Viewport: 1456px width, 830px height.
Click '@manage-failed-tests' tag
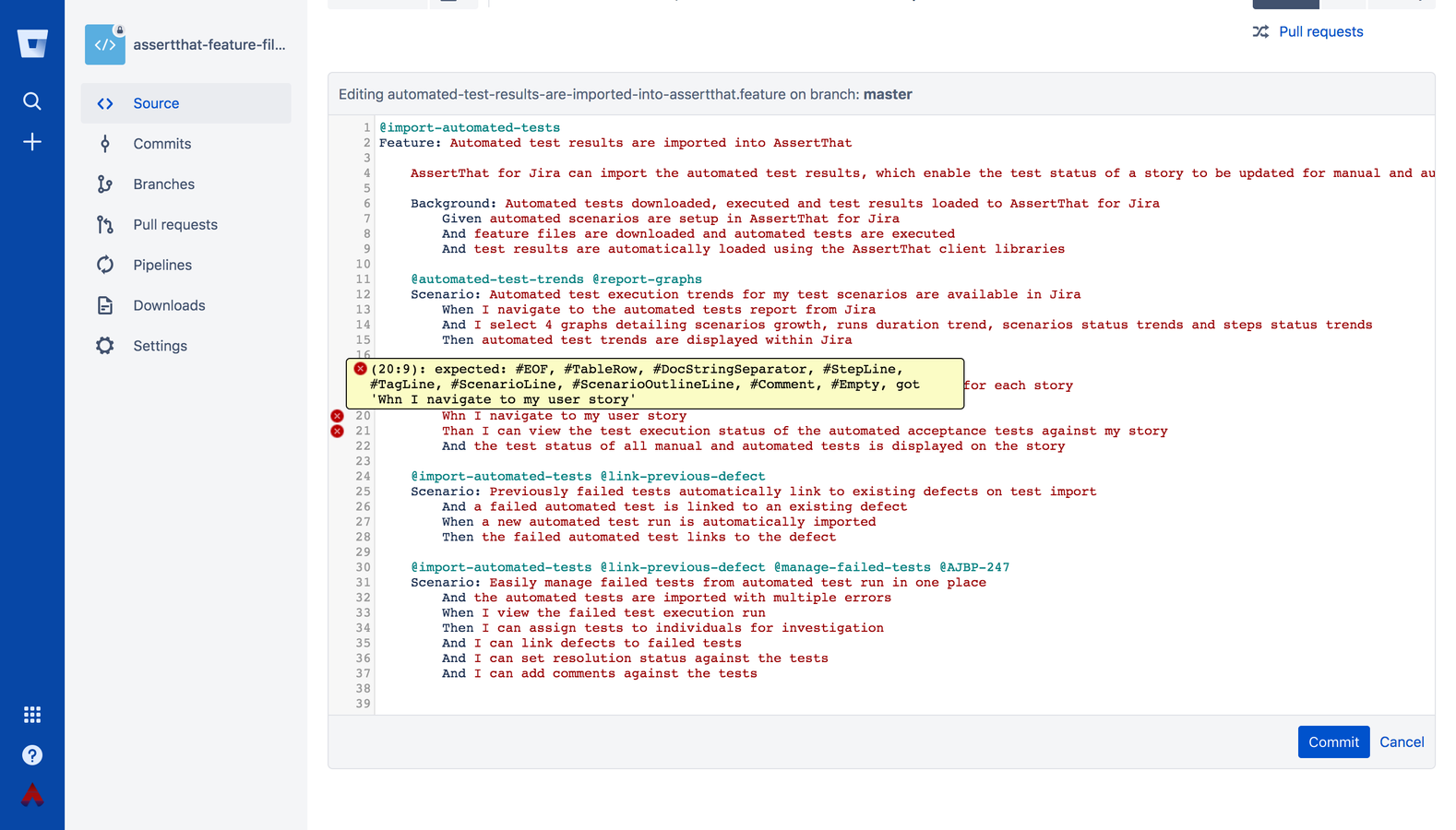click(x=853, y=567)
